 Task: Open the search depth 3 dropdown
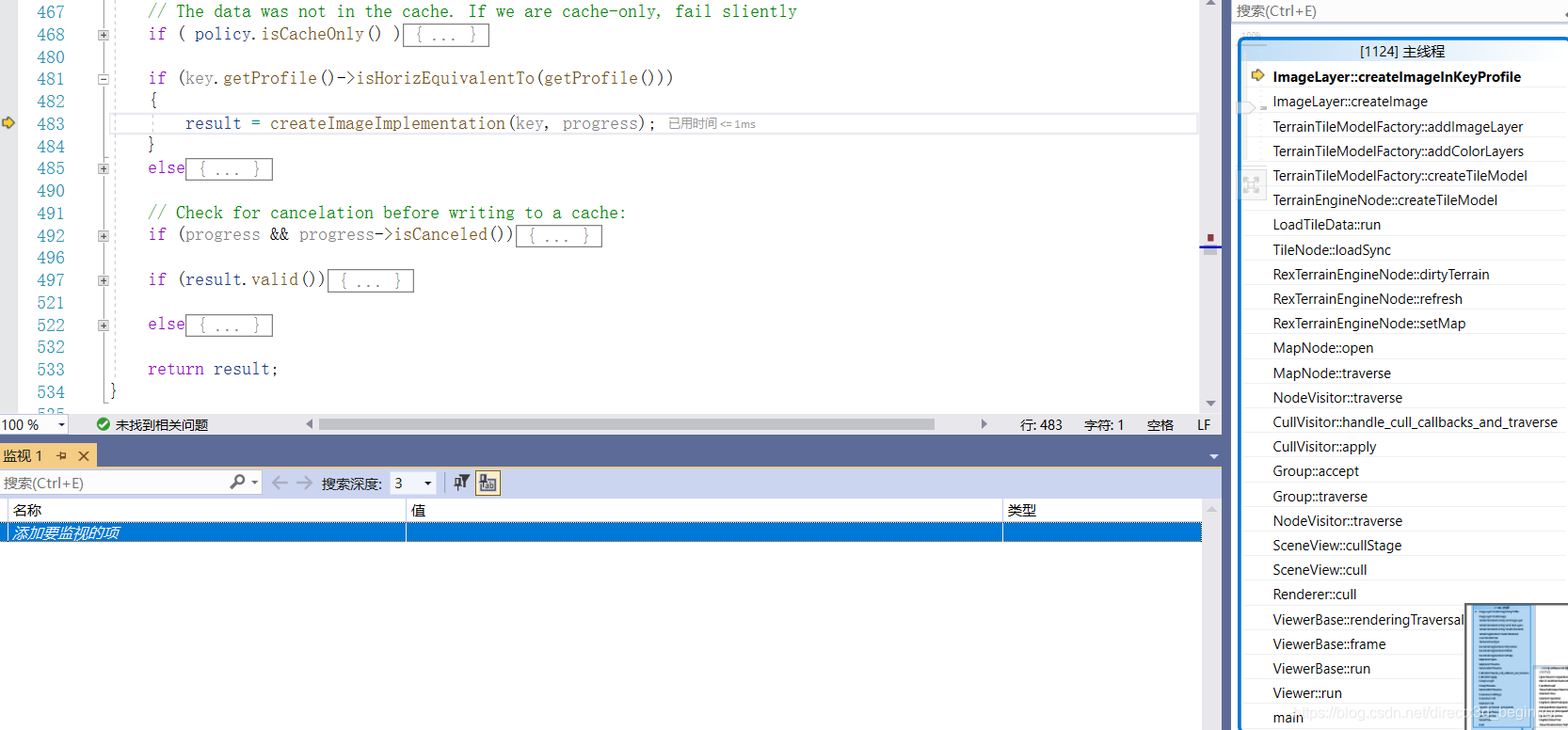pyautogui.click(x=427, y=483)
